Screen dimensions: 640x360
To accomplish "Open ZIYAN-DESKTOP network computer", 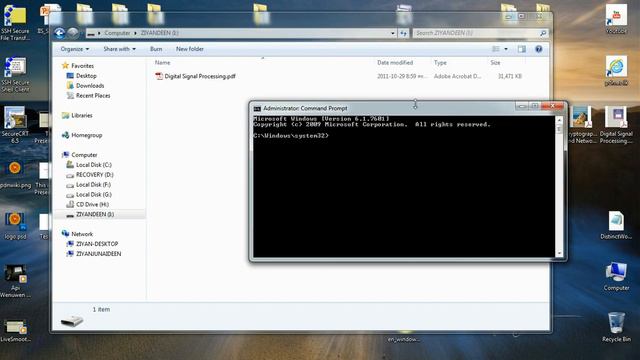I will [x=97, y=244].
